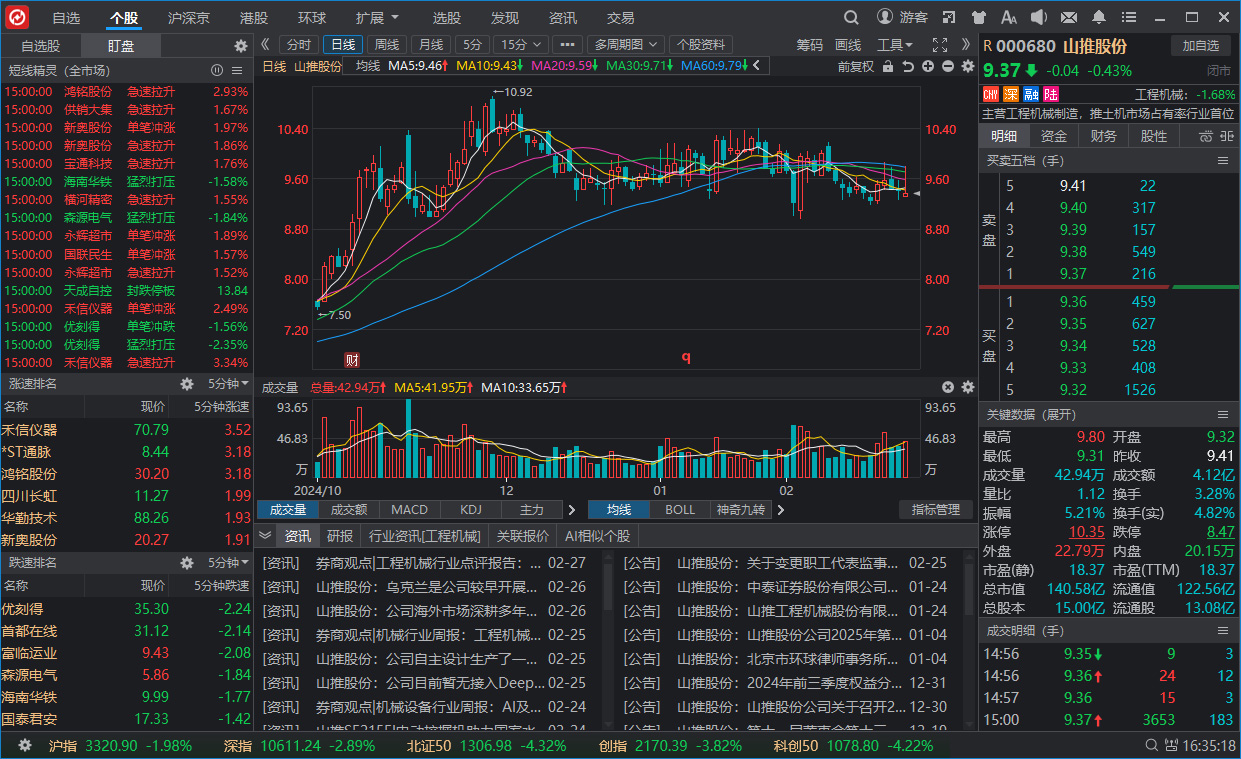Click the chart fullscreen expand icon
The width and height of the screenshot is (1241, 759).
939,45
